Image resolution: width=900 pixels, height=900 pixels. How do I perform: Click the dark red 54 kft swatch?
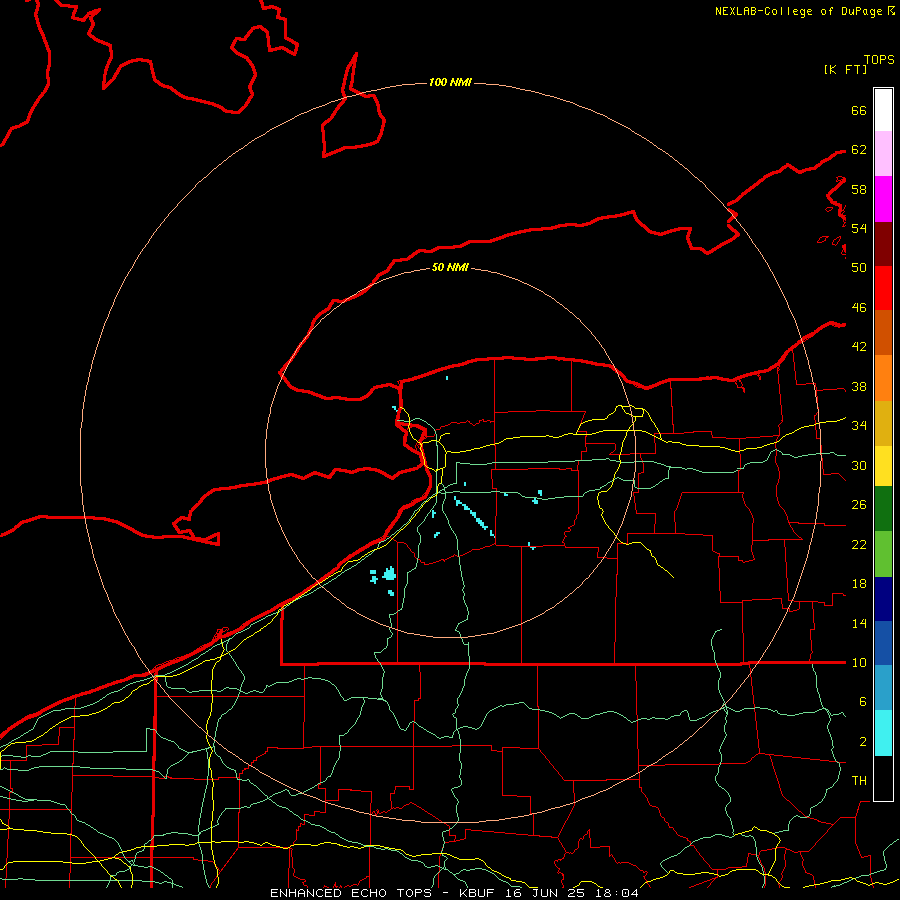click(883, 243)
